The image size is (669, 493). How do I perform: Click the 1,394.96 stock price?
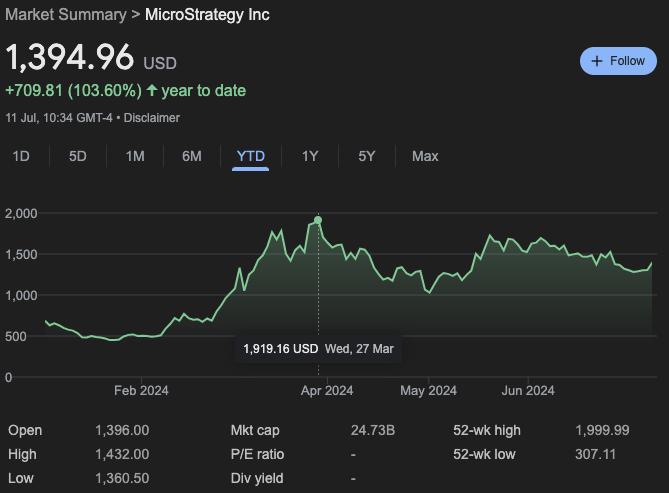click(70, 58)
